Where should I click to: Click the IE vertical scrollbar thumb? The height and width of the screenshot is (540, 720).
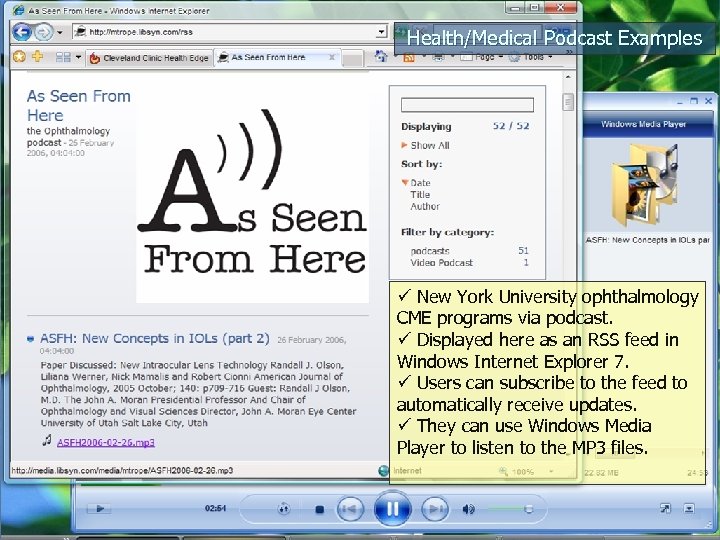pos(568,102)
